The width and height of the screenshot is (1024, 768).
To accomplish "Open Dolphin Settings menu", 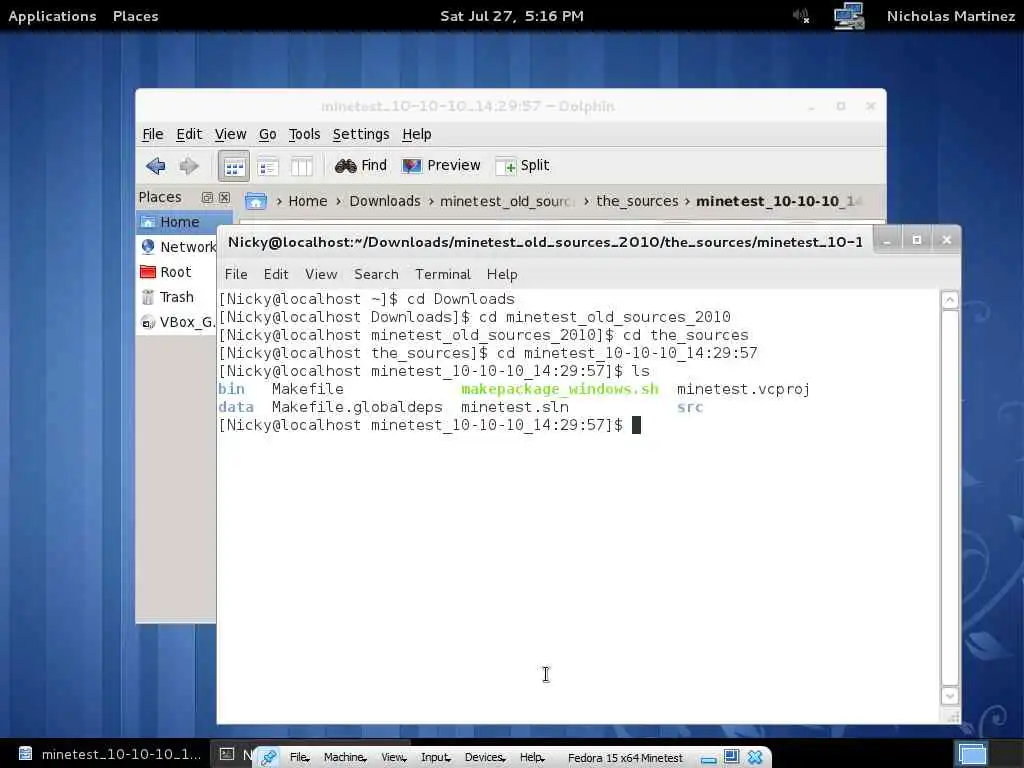I will coord(361,135).
